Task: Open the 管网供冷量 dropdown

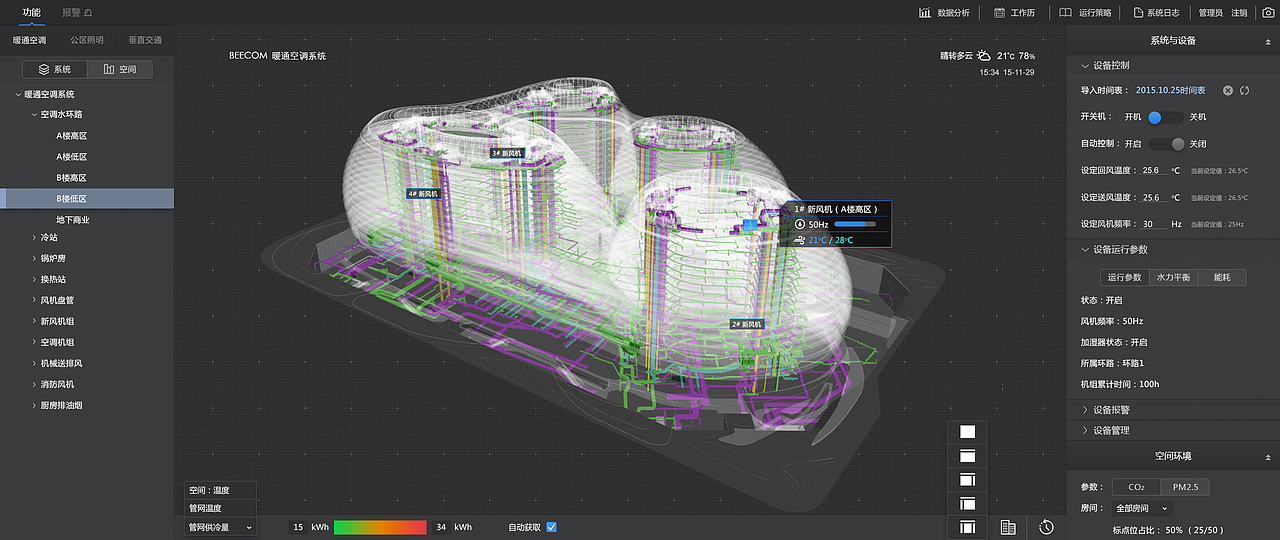Action: tap(220, 527)
